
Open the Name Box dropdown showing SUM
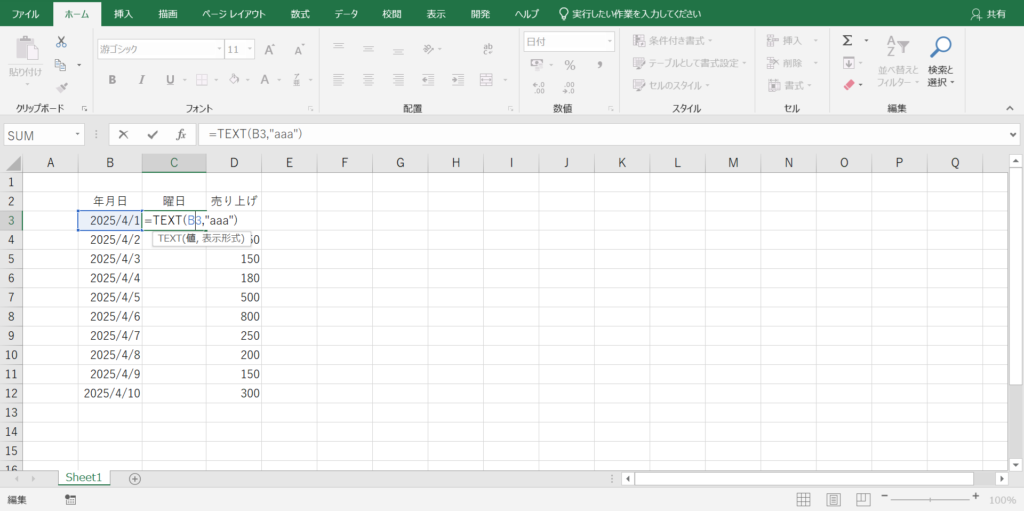click(x=78, y=134)
